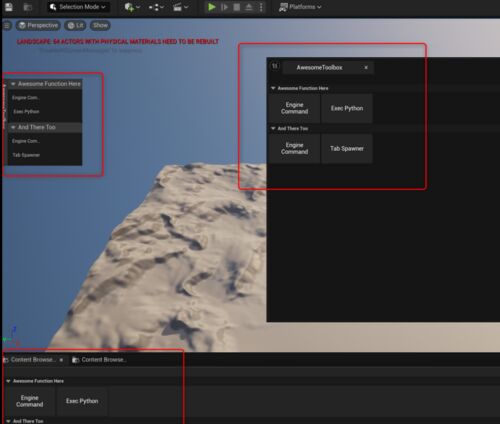This screenshot has width=500, height=424.
Task: Click the Stop square icon in toolbar
Action: point(237,7)
